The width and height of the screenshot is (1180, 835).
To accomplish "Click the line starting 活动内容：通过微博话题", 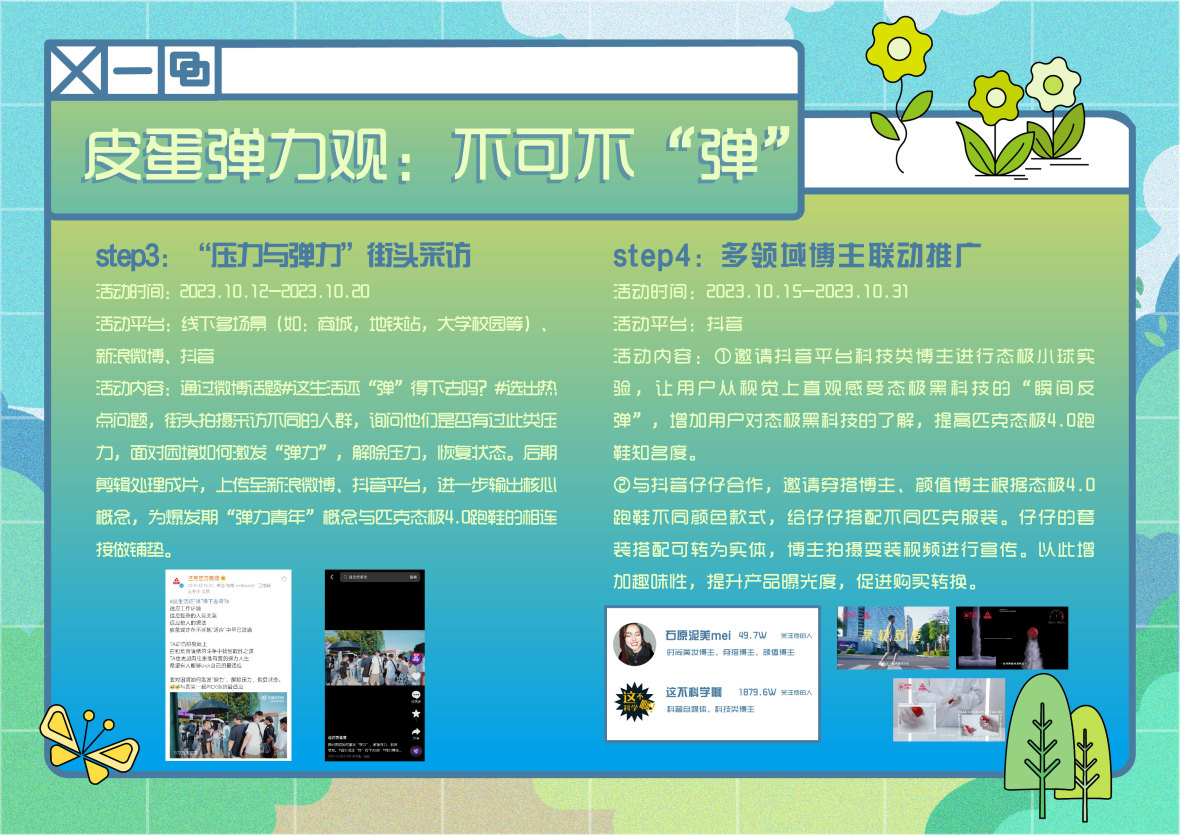I will [327, 388].
